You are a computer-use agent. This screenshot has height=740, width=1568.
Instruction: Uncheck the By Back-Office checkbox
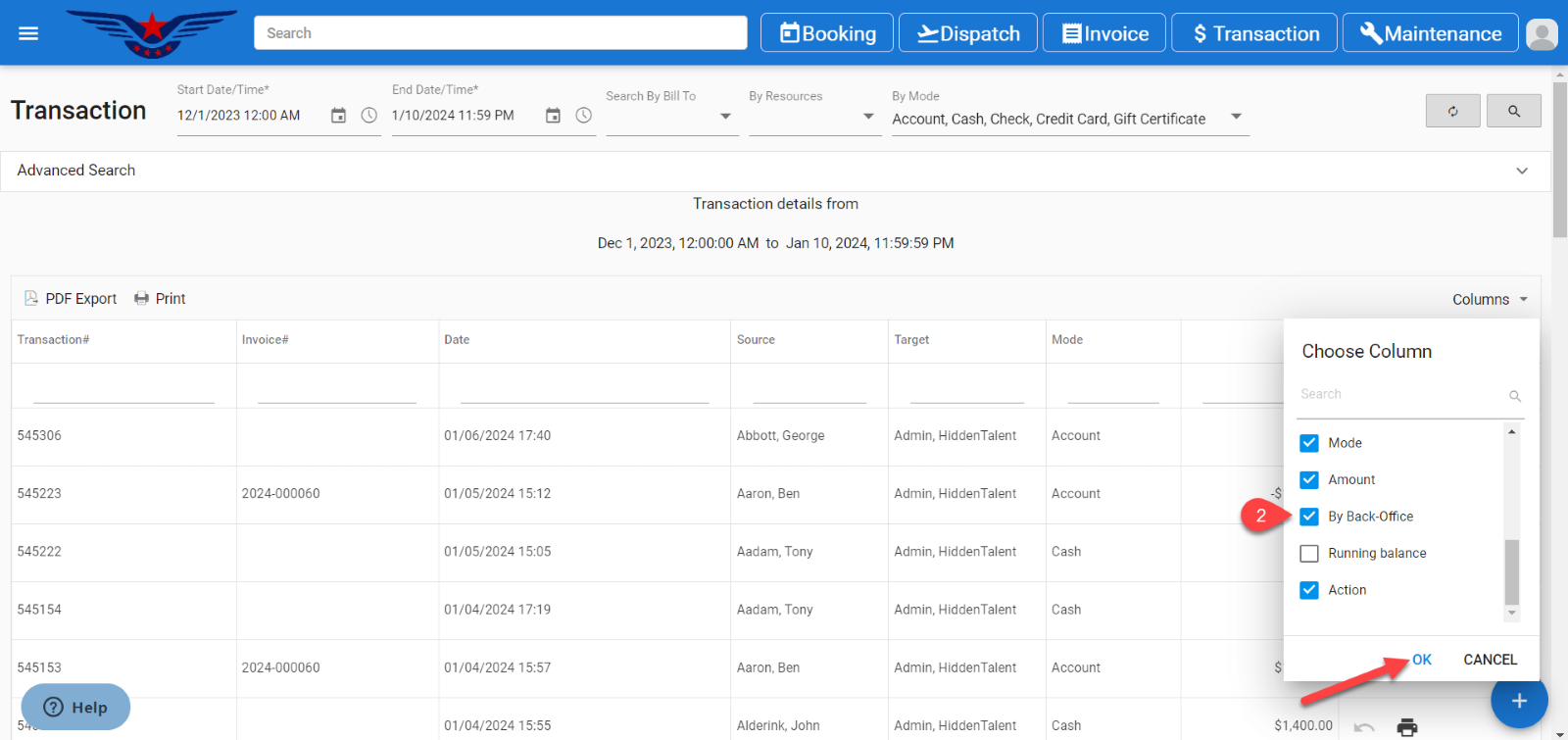click(1309, 517)
